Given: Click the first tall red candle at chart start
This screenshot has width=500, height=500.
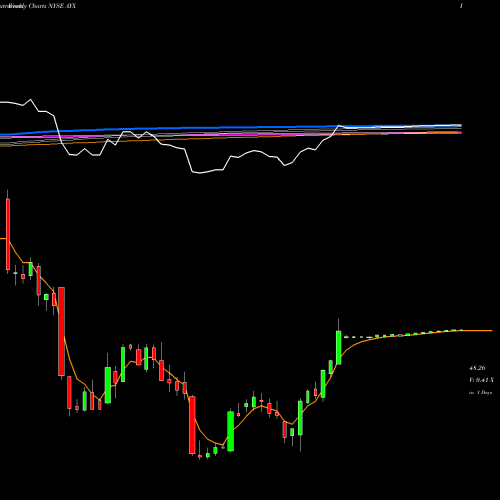Looking at the screenshot, I should click(x=8, y=234).
